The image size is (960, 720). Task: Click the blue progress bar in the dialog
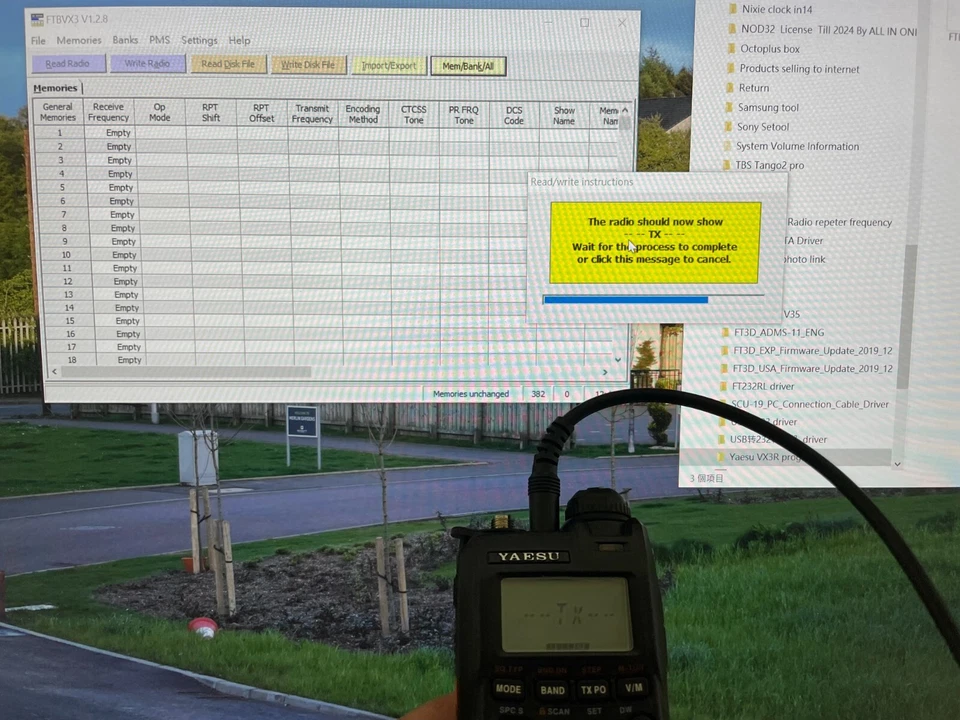[625, 299]
